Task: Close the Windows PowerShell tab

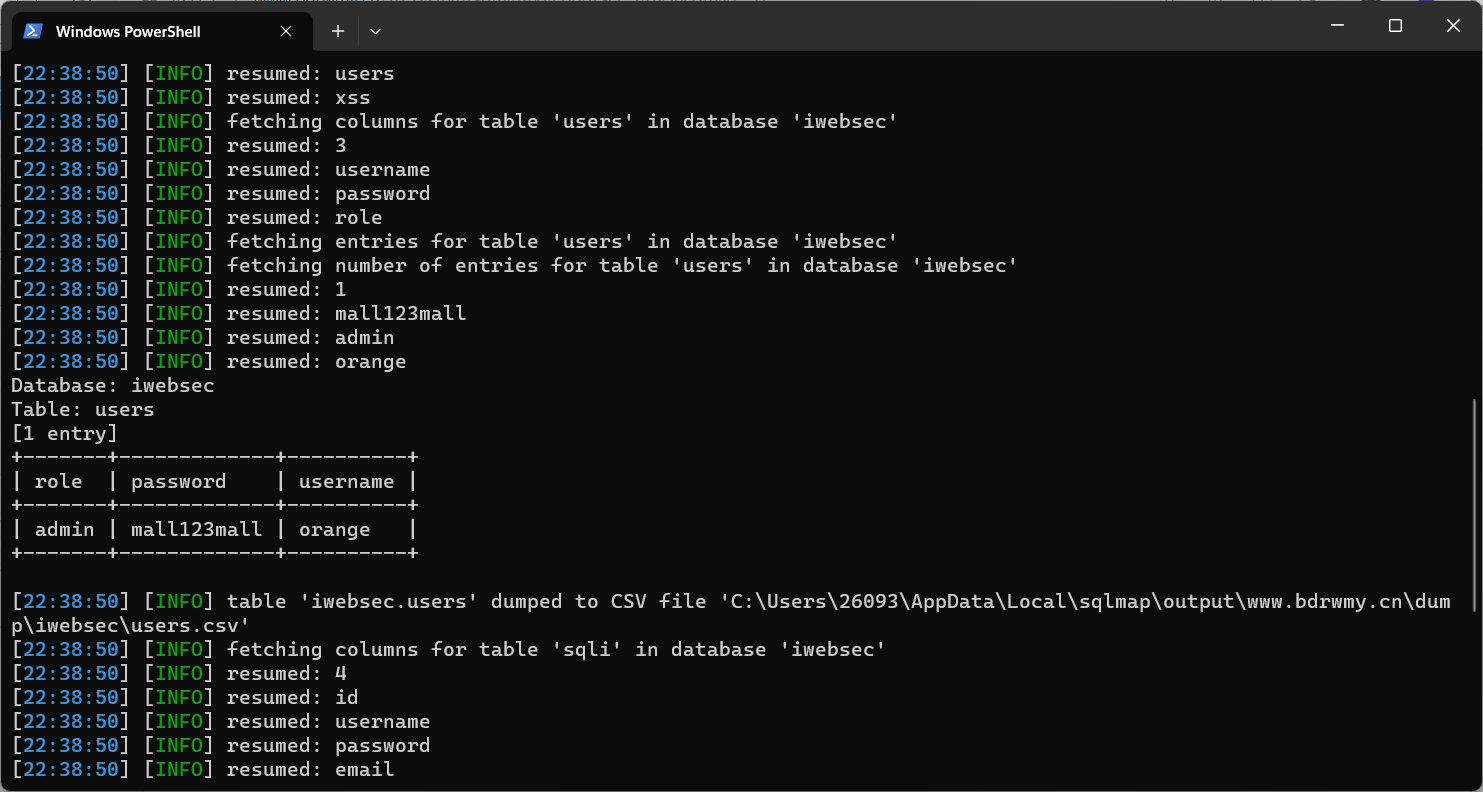Action: 286,31
